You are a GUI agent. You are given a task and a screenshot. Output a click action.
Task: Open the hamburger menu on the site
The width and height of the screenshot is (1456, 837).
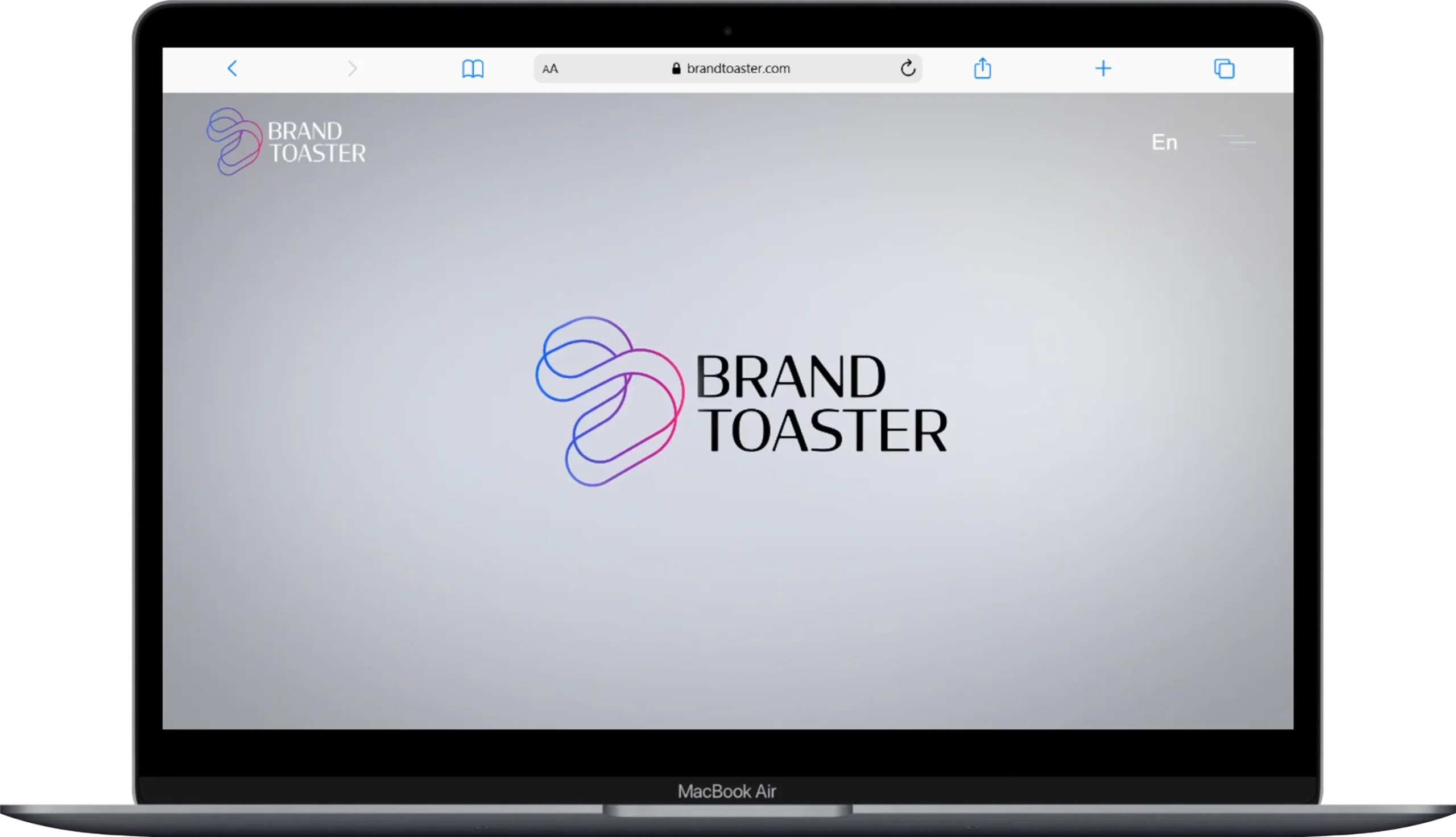[1237, 142]
